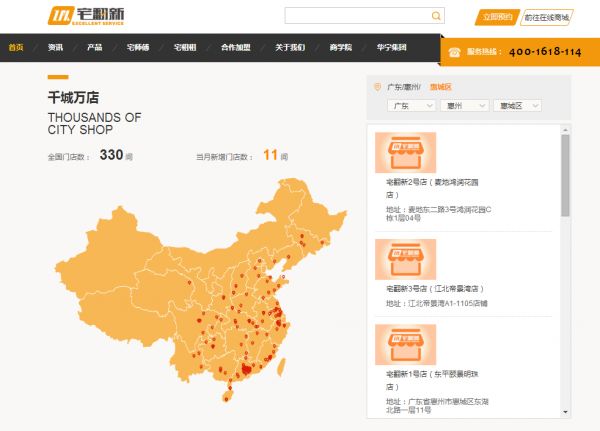Open the 宅翻新2号店 store thumbnail

[x=405, y=153]
